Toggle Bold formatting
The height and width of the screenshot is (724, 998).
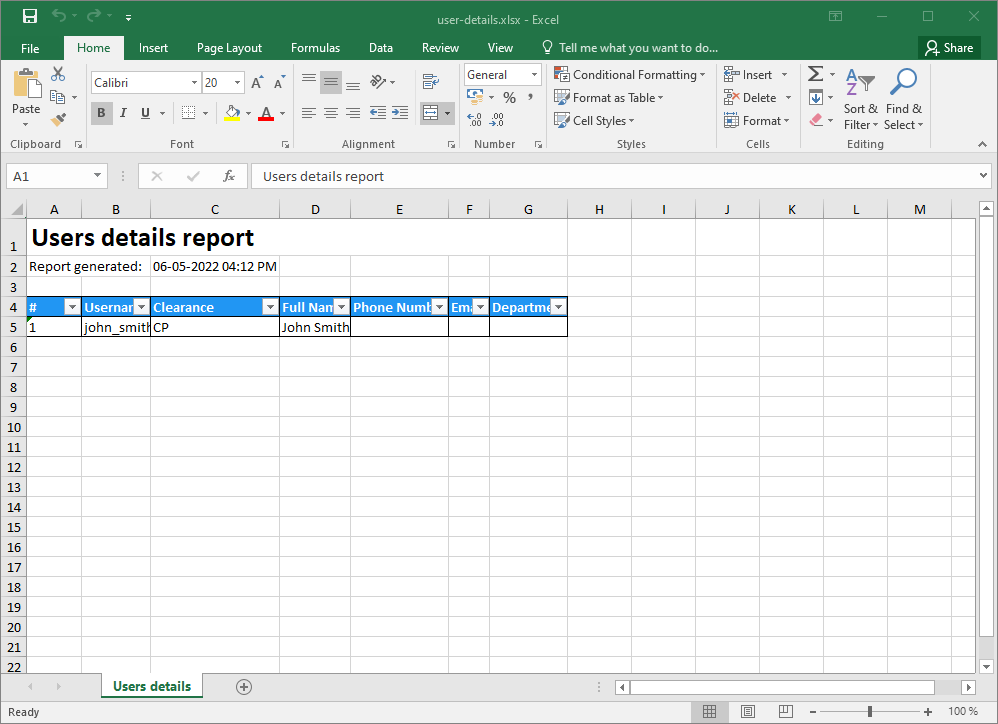pos(101,113)
